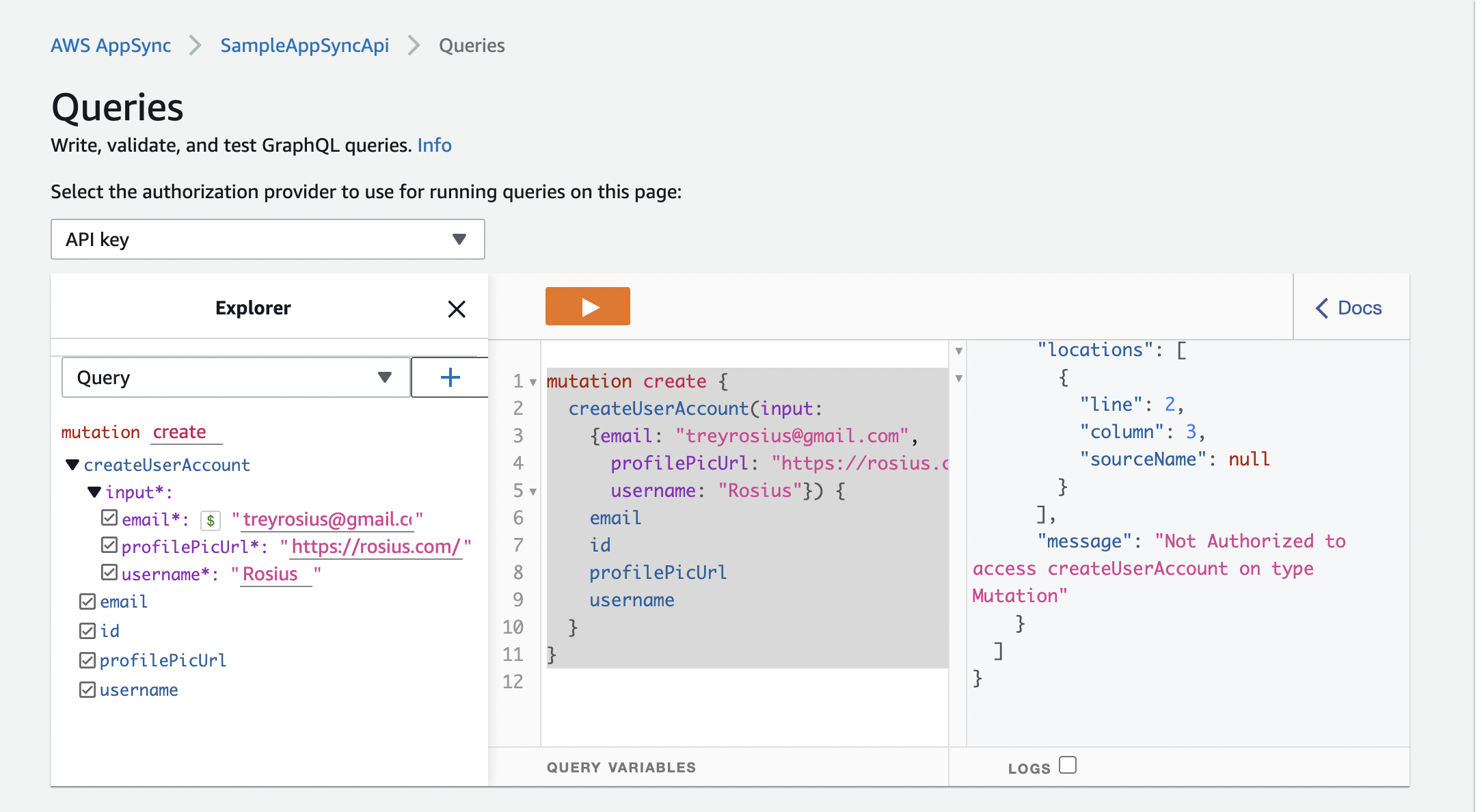The height and width of the screenshot is (812, 1482).
Task: Click createUserAccount in the Explorer tree
Action: point(167,465)
